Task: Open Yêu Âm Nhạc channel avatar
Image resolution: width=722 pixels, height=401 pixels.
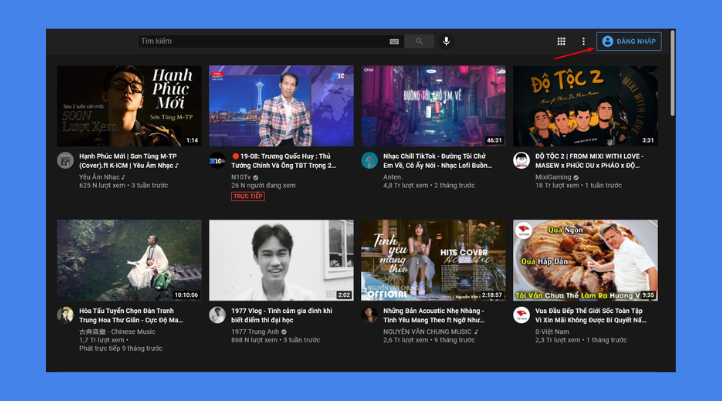Action: pos(65,161)
